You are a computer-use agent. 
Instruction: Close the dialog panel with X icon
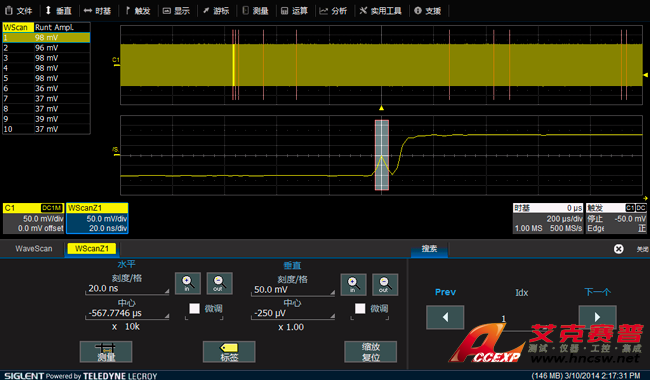618,249
